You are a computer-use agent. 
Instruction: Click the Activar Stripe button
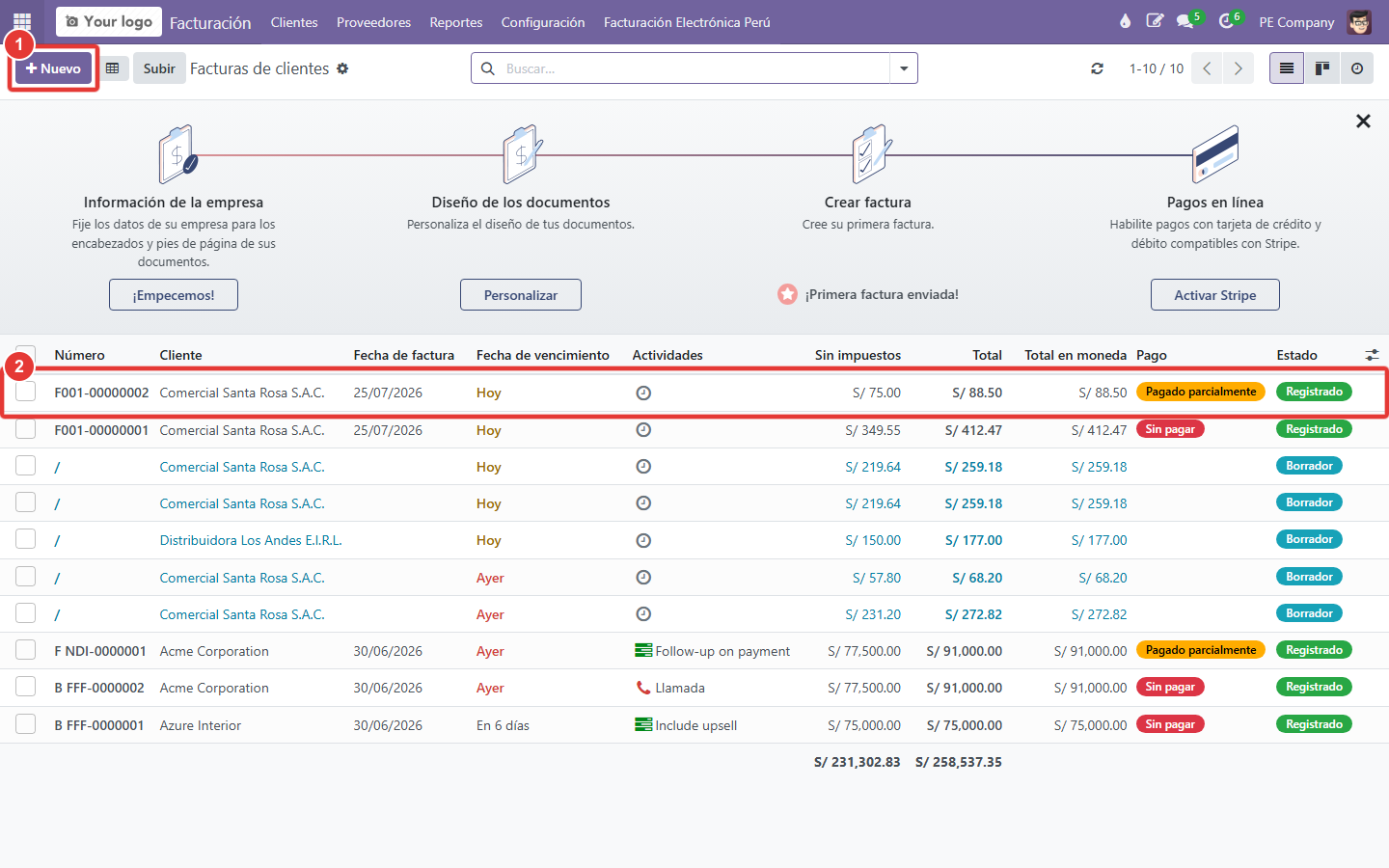click(x=1215, y=295)
